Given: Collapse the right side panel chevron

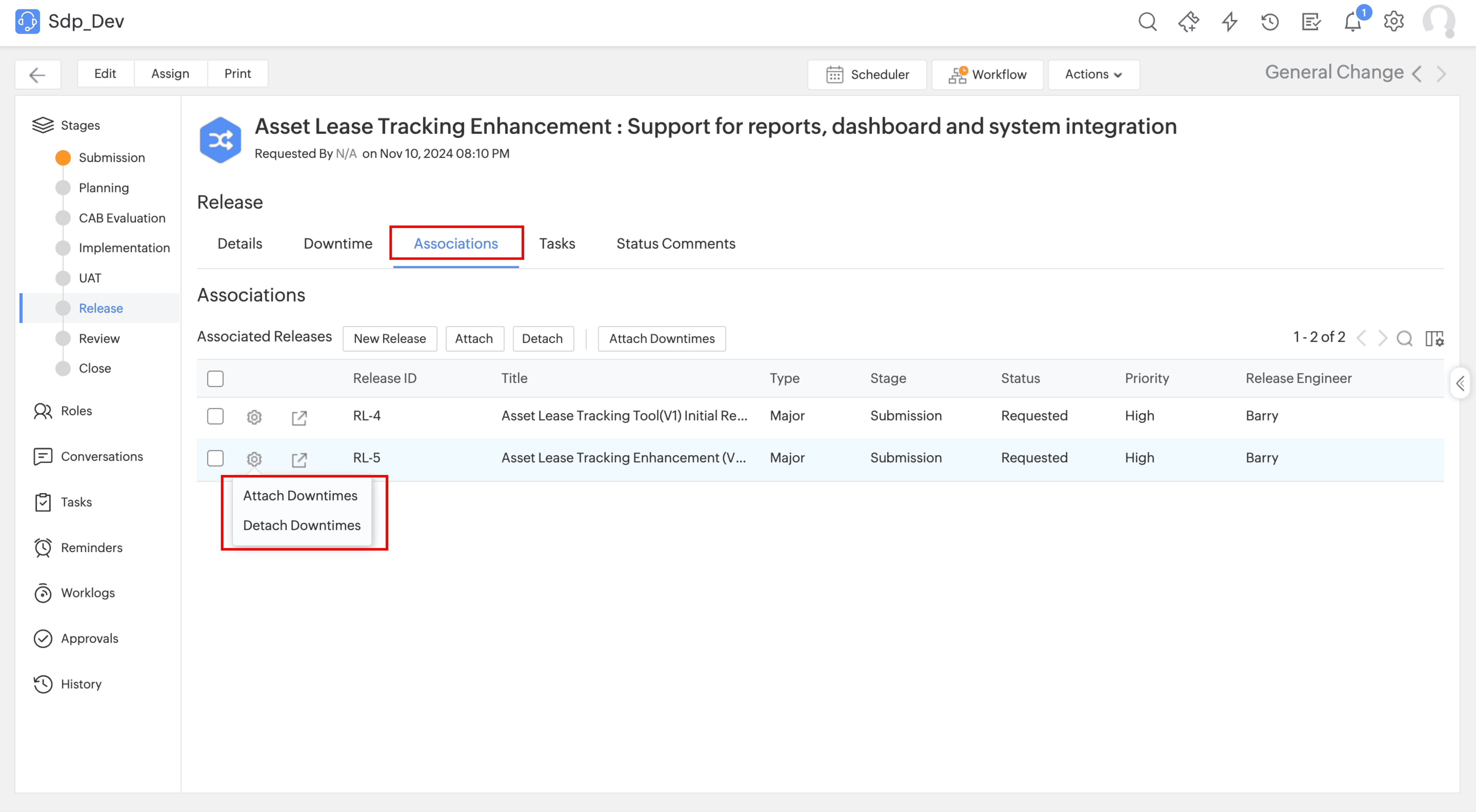Looking at the screenshot, I should [x=1461, y=383].
